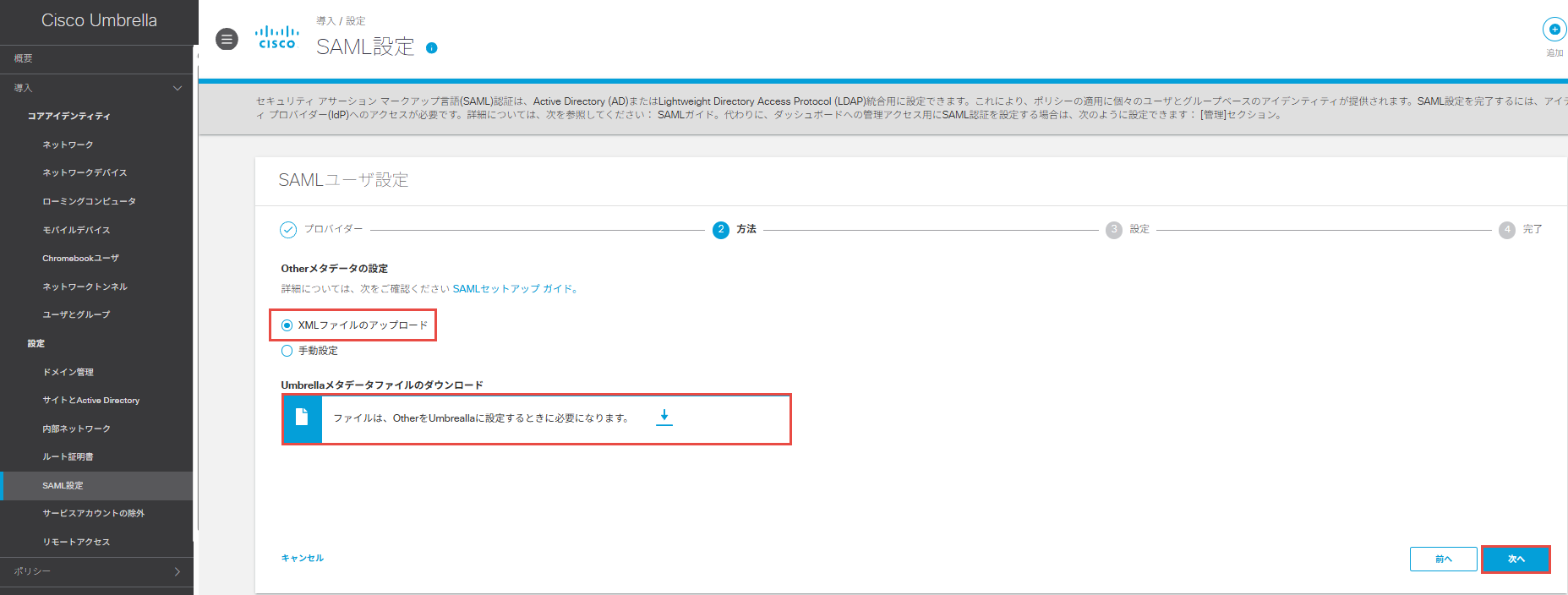Open ネットワークデバイス in sidebar
Image resolution: width=1568 pixels, height=595 pixels.
(85, 172)
